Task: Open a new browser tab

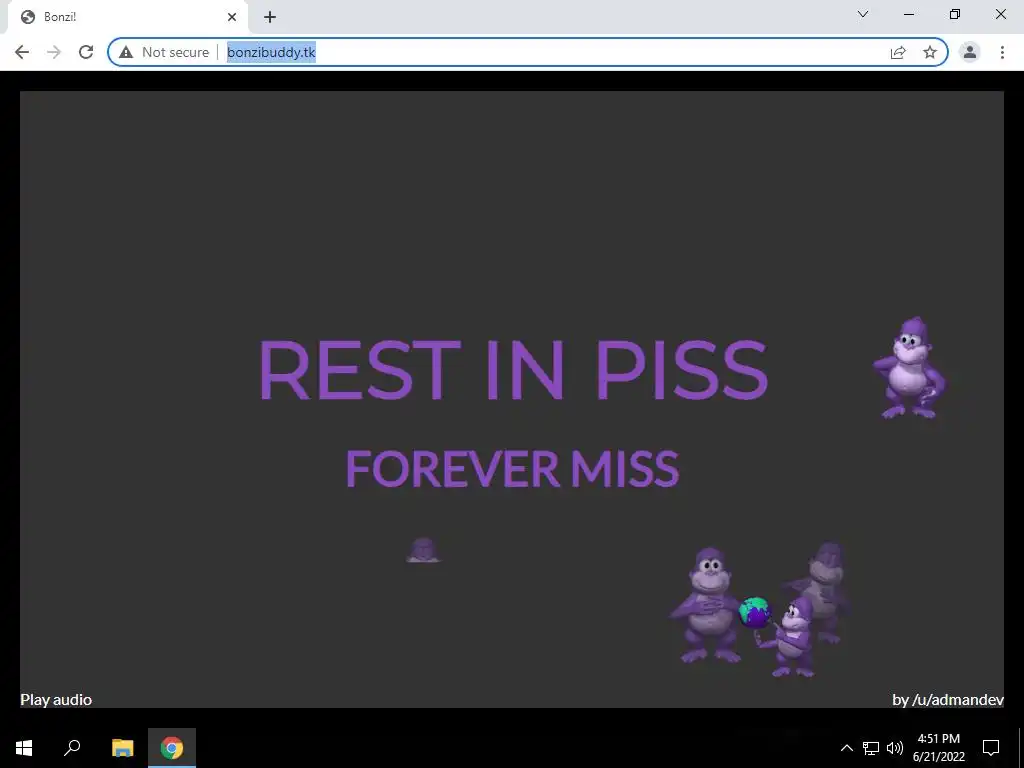Action: click(270, 18)
